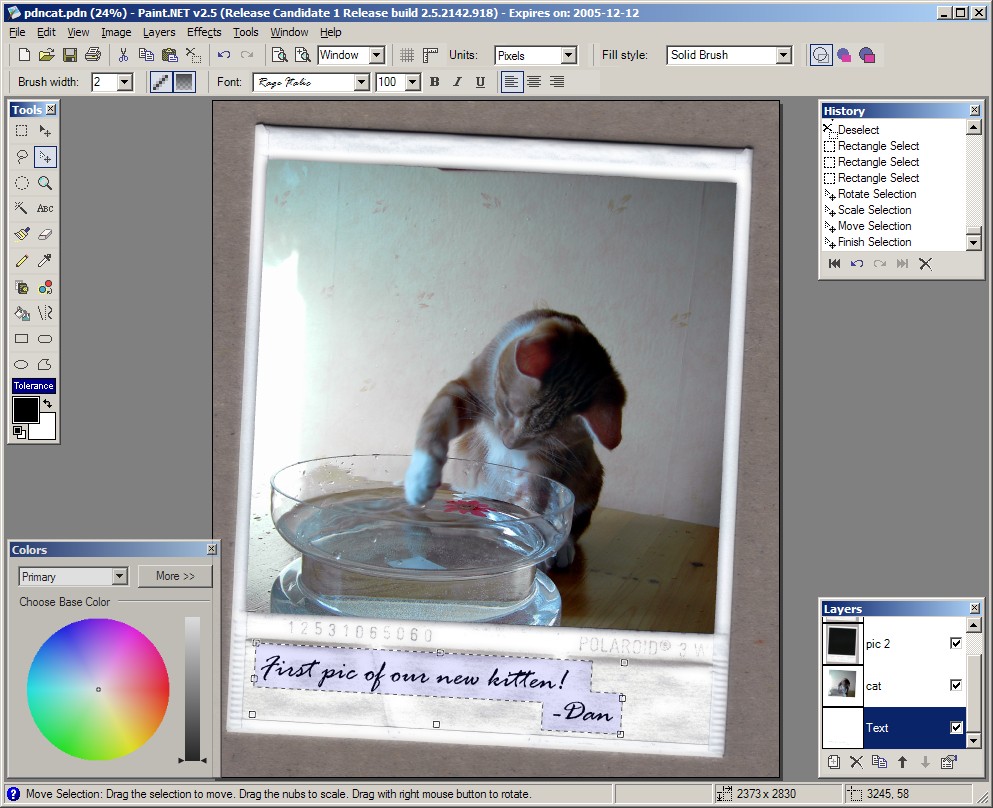Toggle rulers display
Viewport: 993px width, 808px height.
(431, 55)
